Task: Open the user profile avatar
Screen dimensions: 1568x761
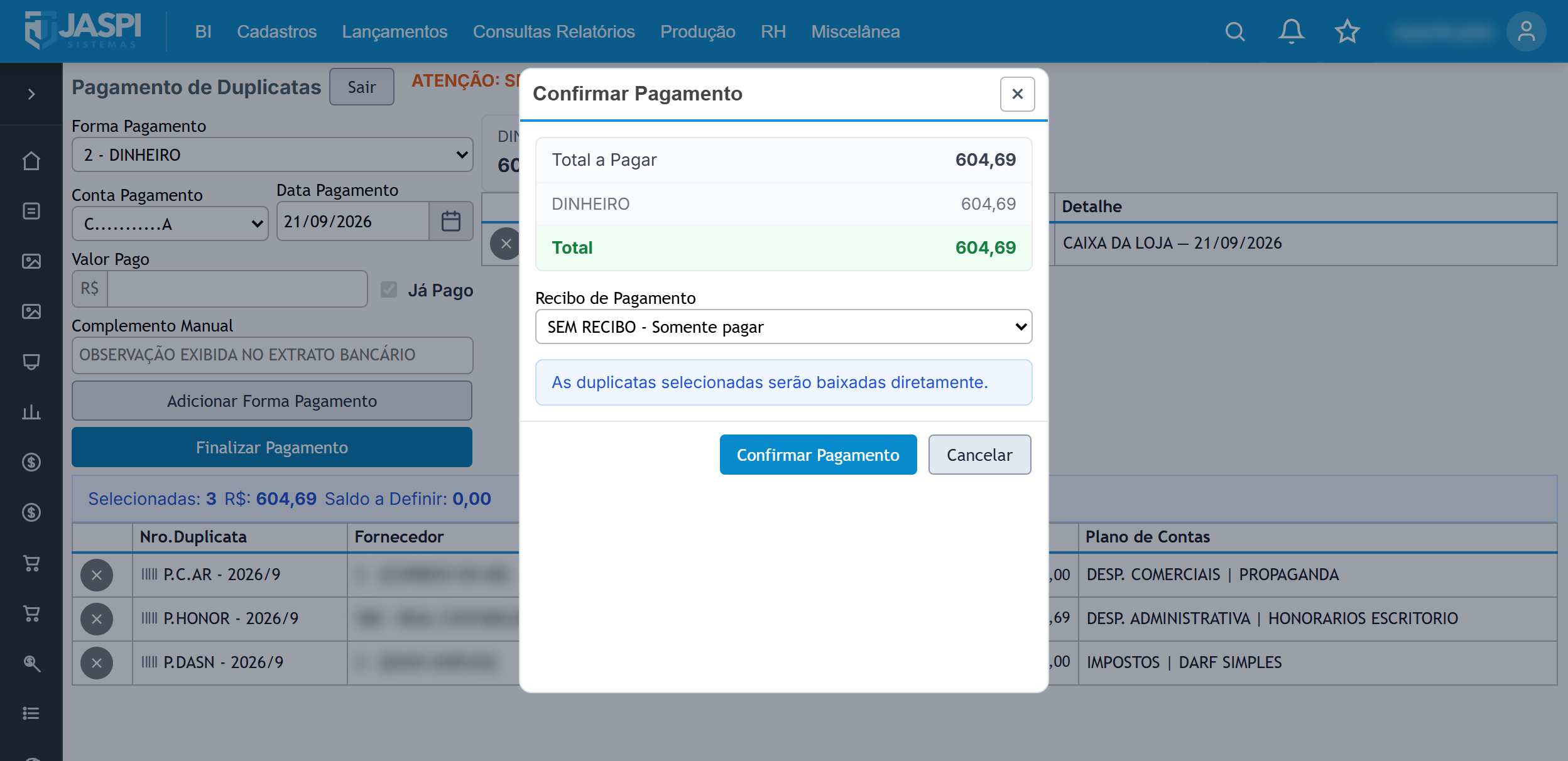Action: point(1526,31)
